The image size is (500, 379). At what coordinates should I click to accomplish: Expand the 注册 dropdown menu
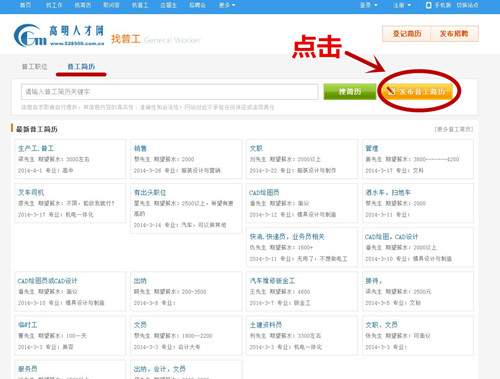pos(402,5)
